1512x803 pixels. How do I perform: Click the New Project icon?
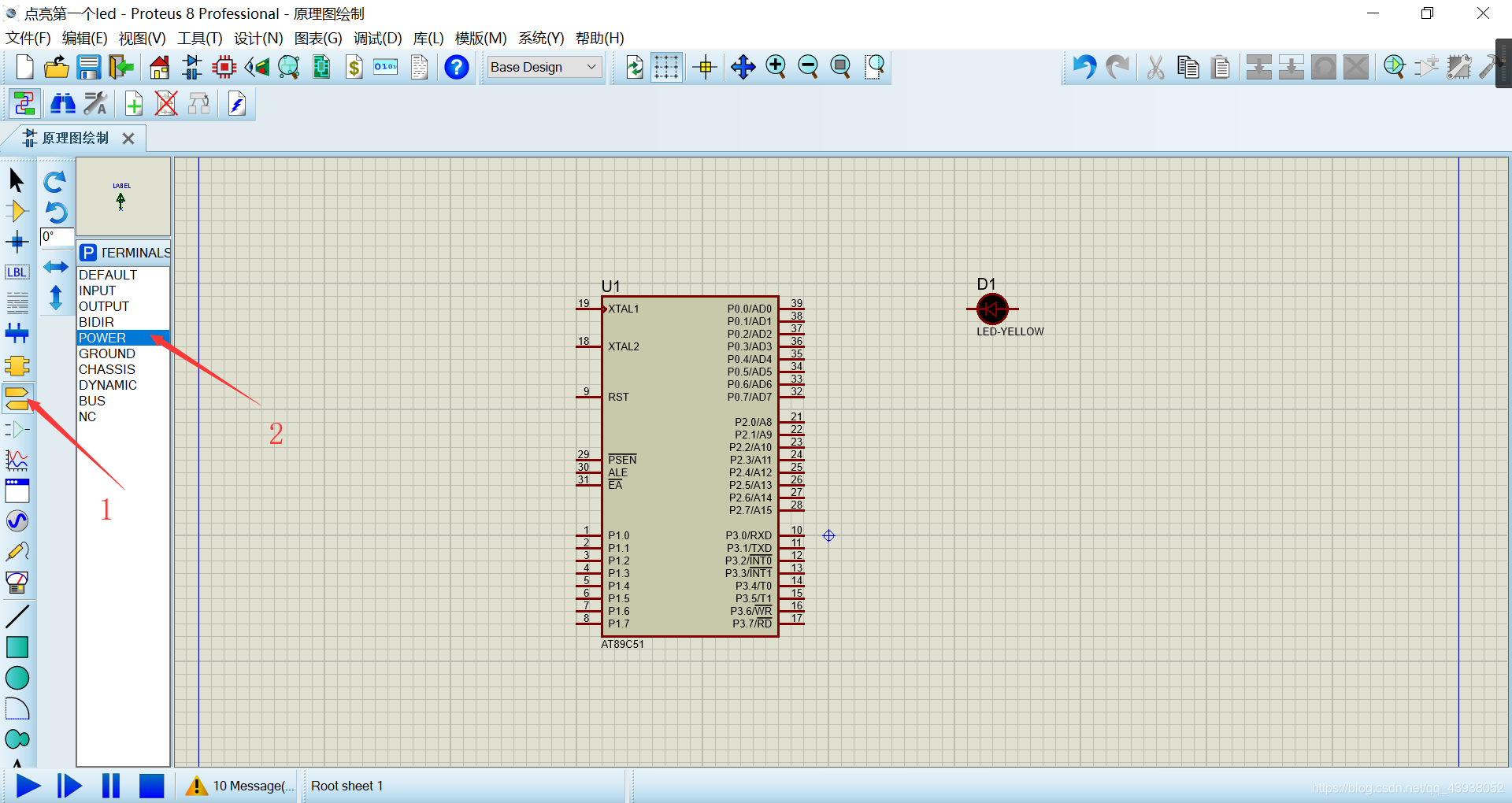(24, 67)
